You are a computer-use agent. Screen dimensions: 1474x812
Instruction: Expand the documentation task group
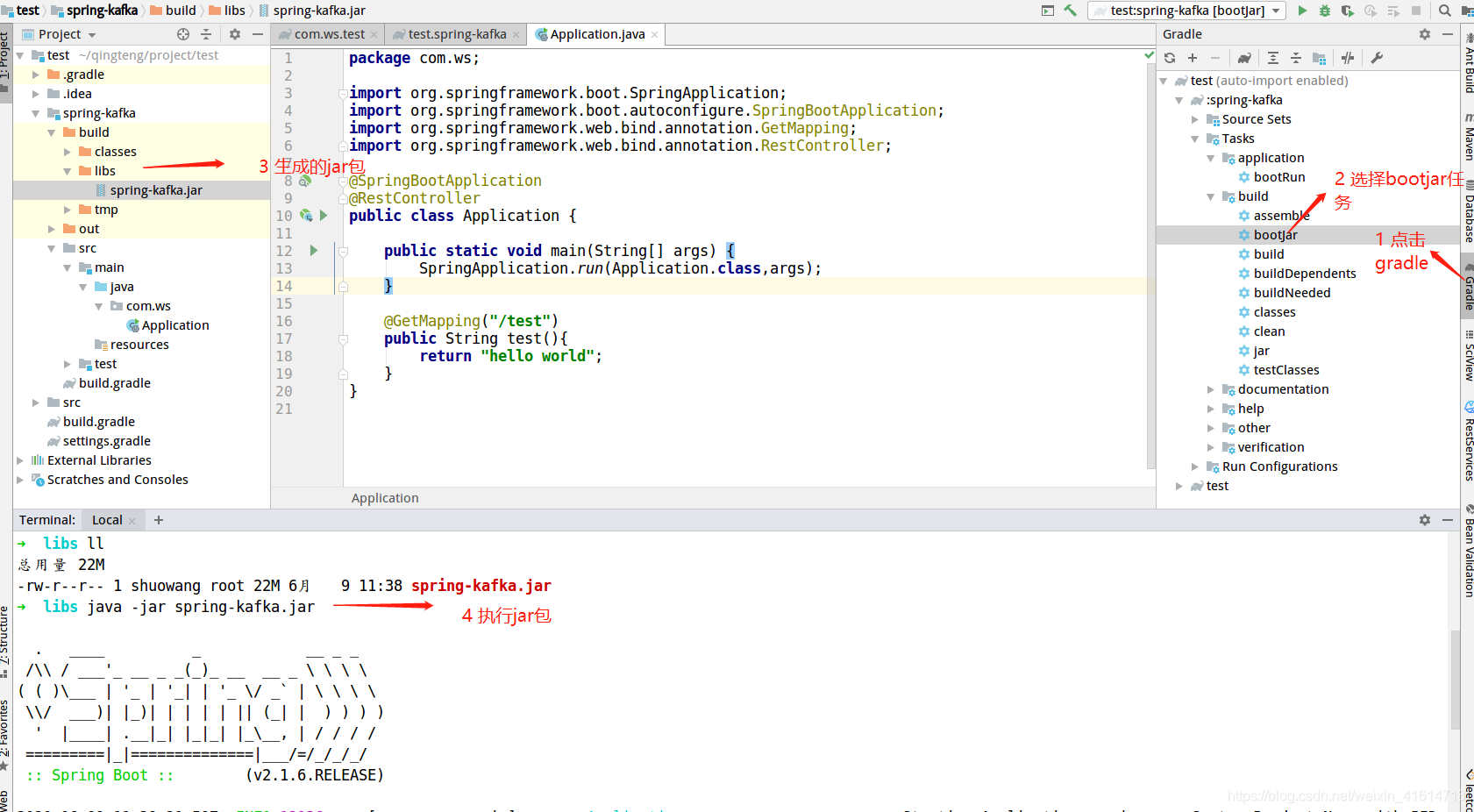(1211, 389)
